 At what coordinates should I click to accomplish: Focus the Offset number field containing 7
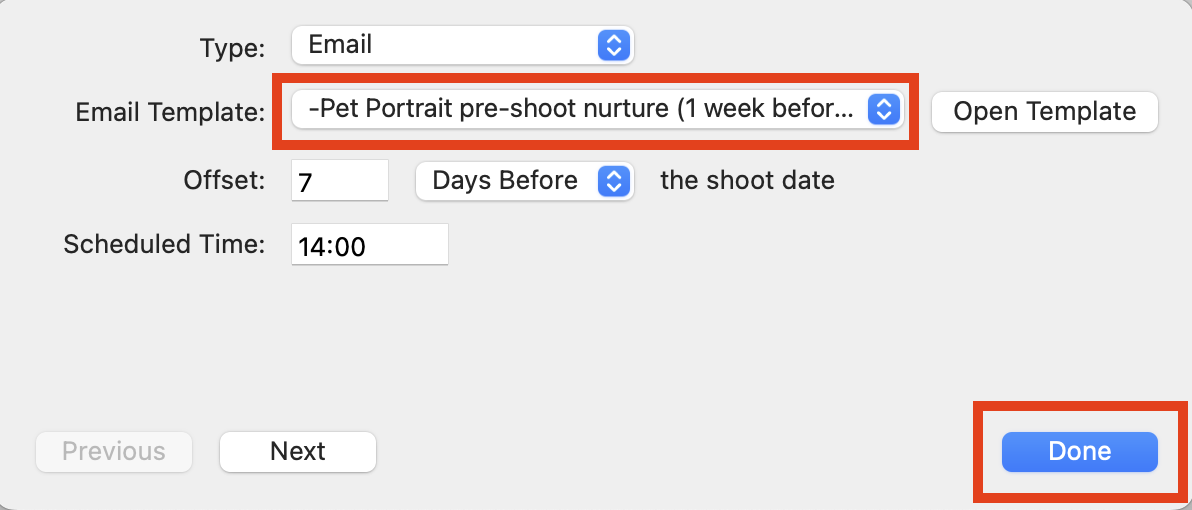pos(339,181)
